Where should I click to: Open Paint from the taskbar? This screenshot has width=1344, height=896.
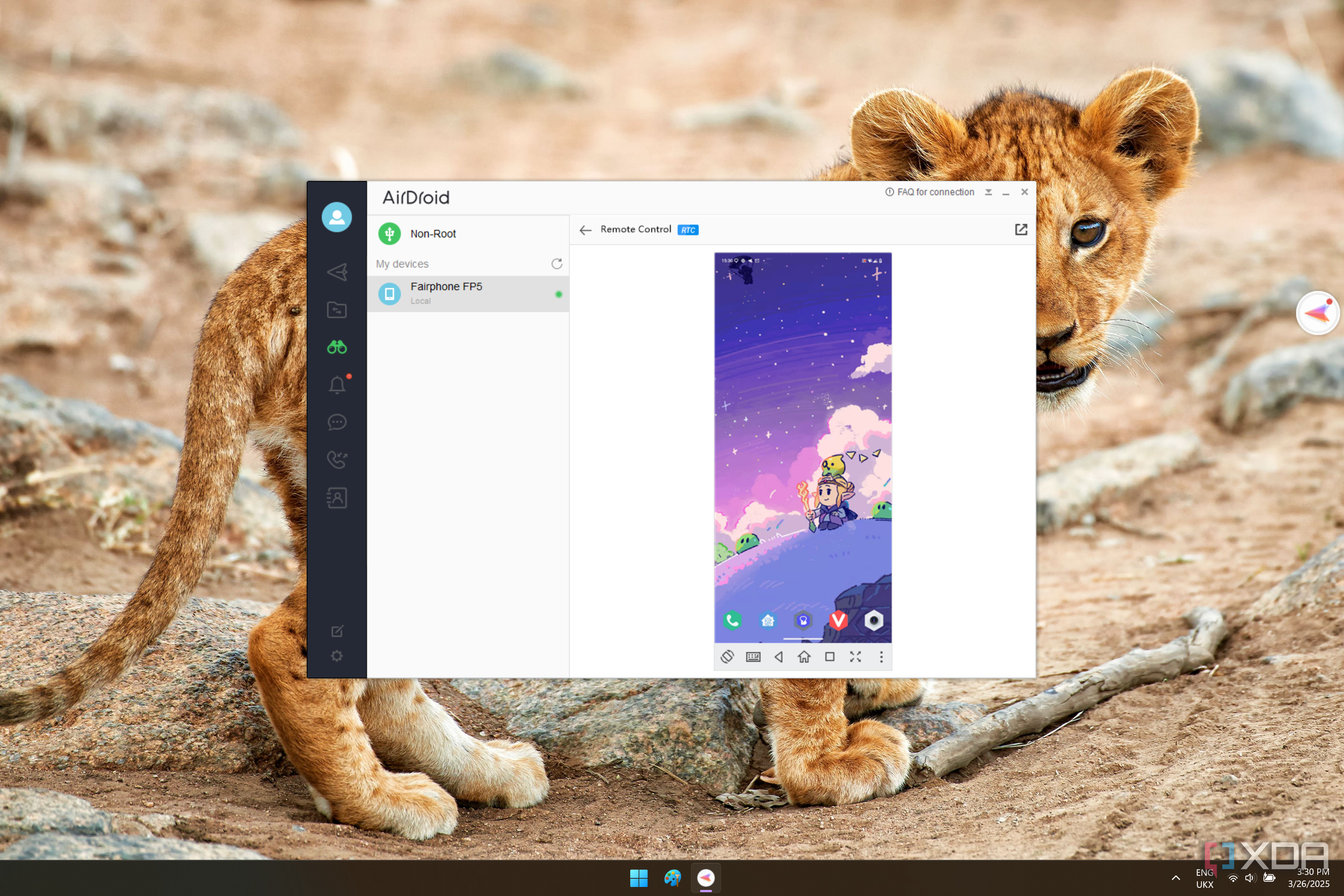pos(672,878)
